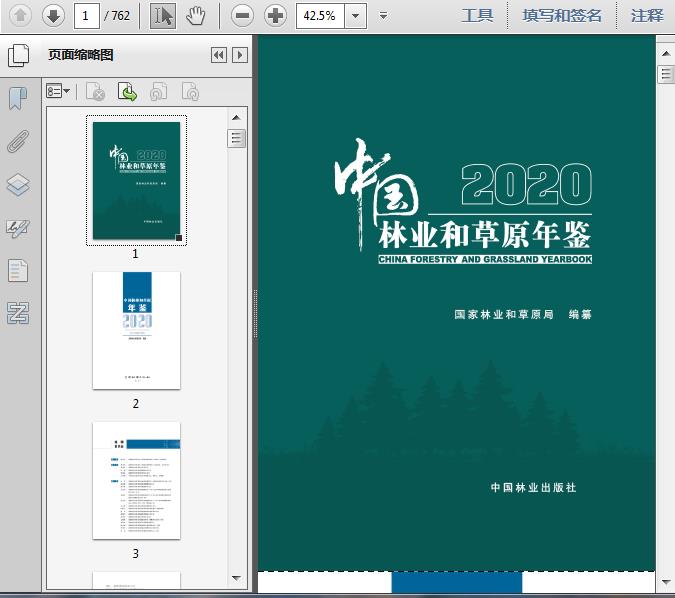This screenshot has height=598, width=675.
Task: Click the 42.5% zoom value field
Action: tap(320, 16)
